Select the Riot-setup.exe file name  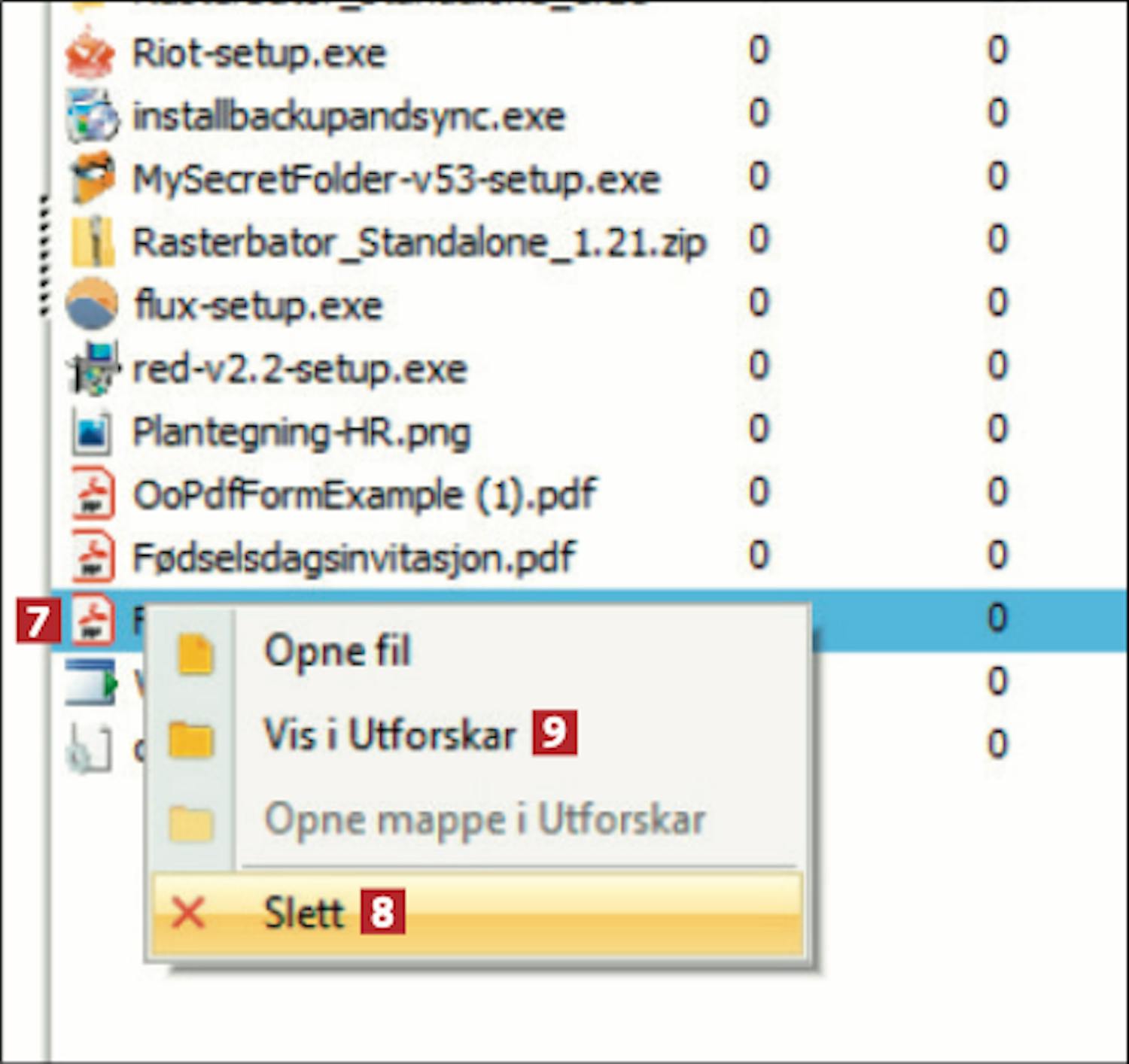pos(259,53)
